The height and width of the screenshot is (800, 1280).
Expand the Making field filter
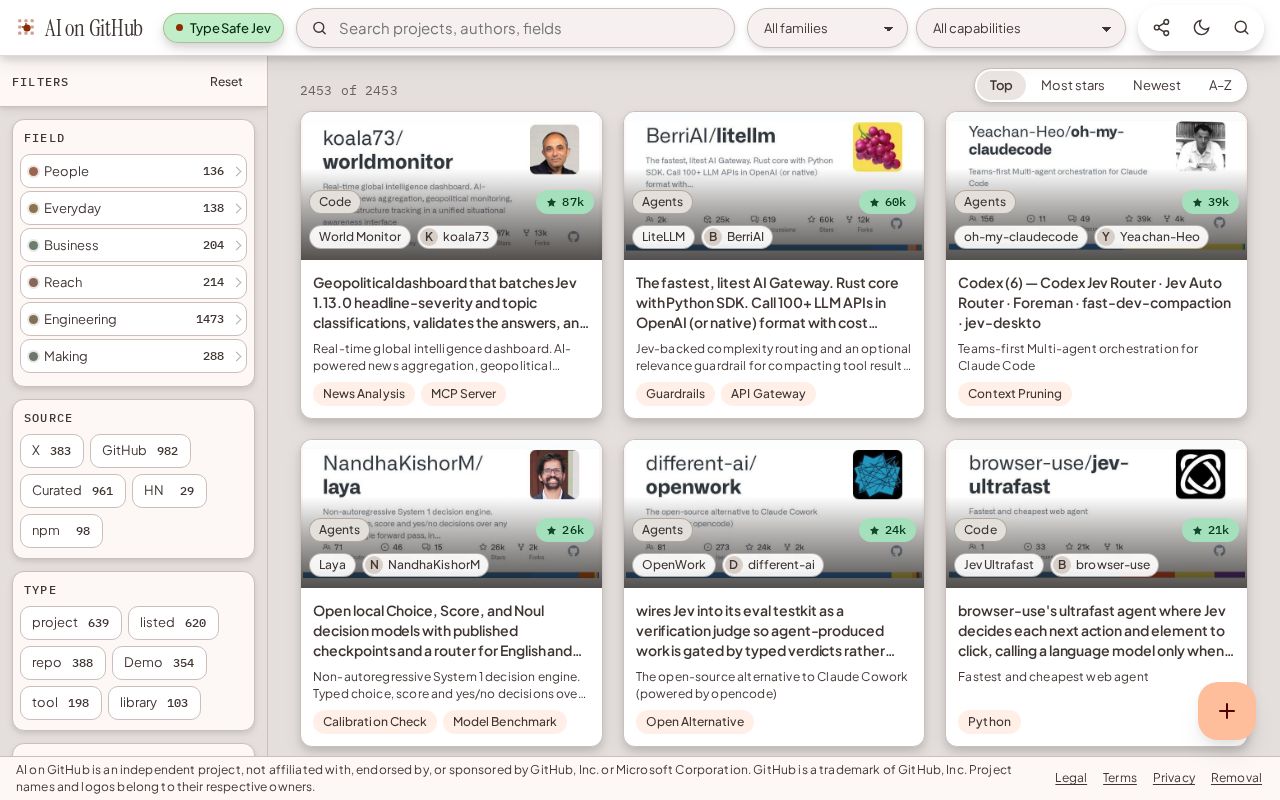click(x=133, y=356)
